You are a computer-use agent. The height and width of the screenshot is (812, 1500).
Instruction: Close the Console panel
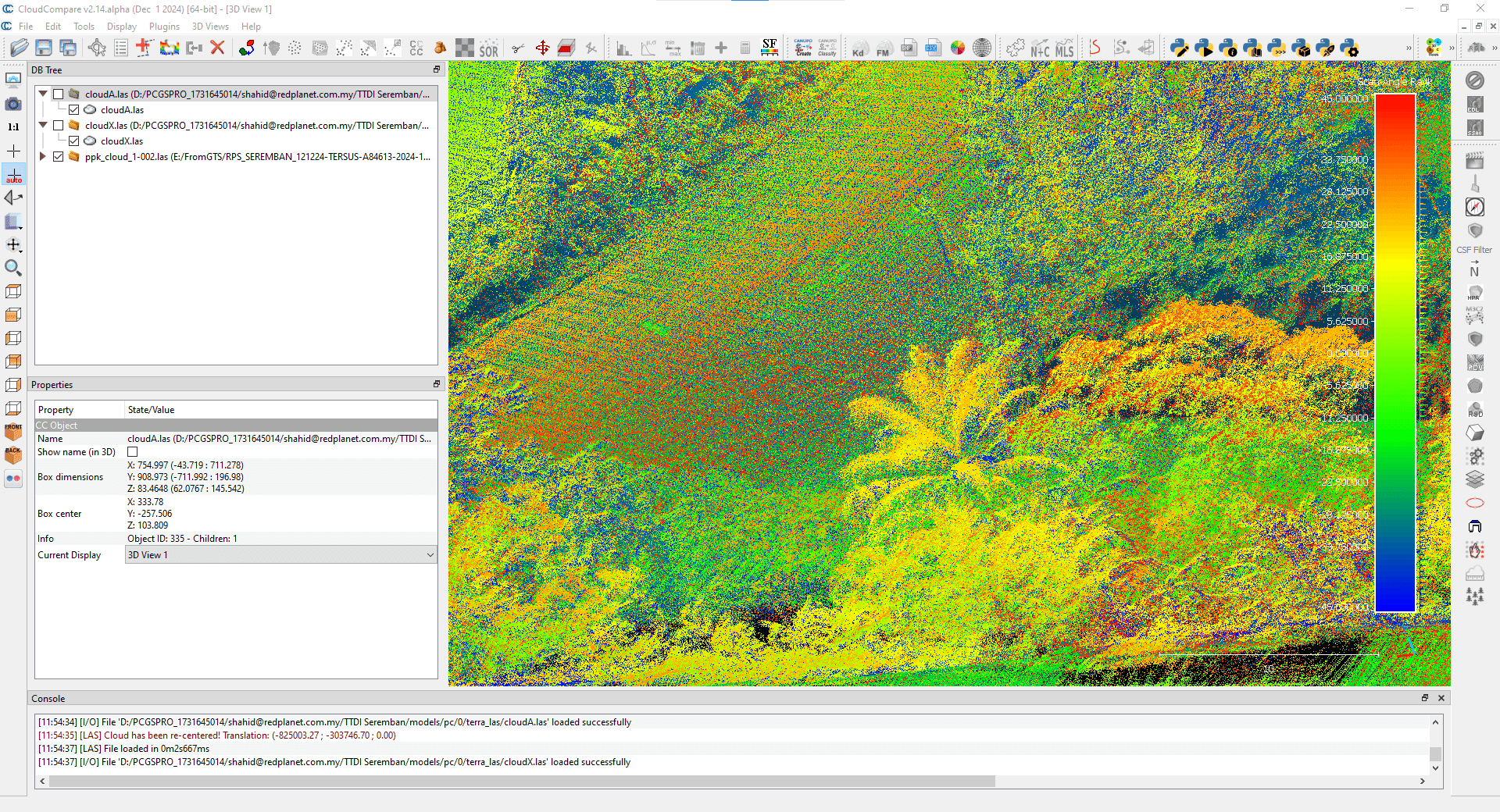pos(1441,698)
